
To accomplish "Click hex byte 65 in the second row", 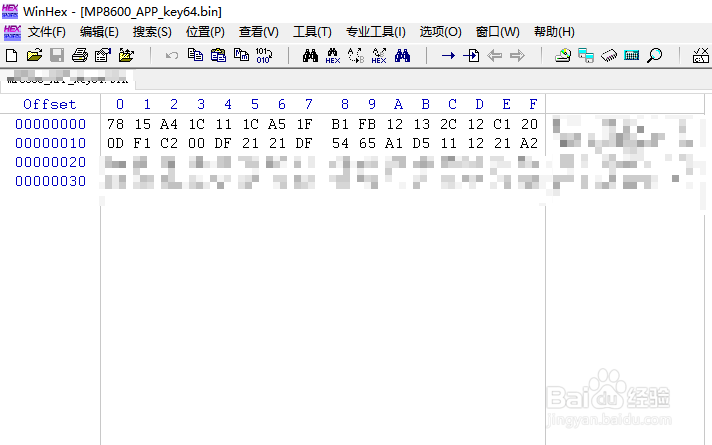I will pyautogui.click(x=367, y=143).
